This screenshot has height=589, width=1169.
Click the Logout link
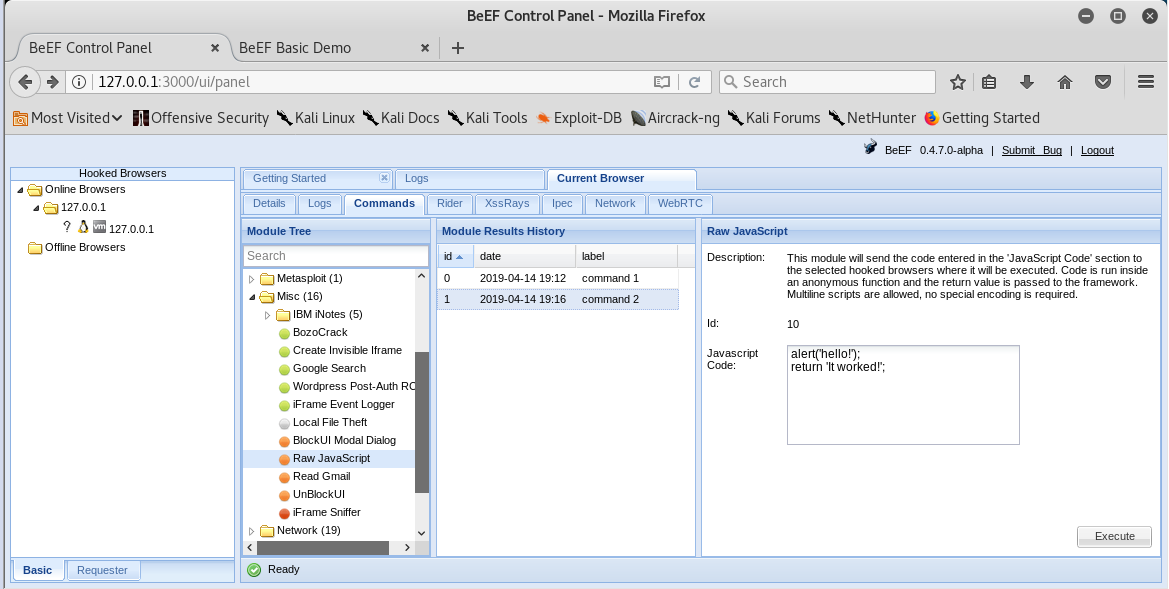pos(1097,150)
